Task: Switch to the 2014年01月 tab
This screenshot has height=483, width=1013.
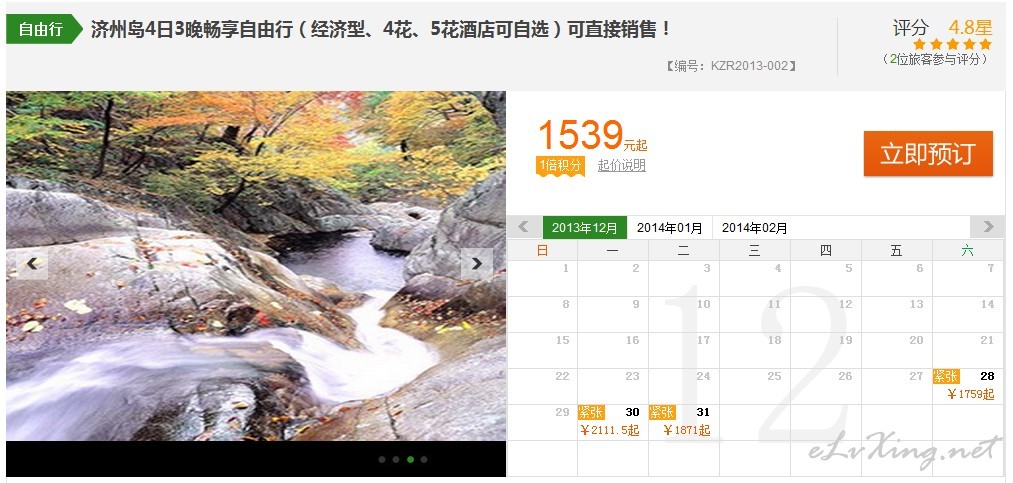Action: tap(669, 227)
